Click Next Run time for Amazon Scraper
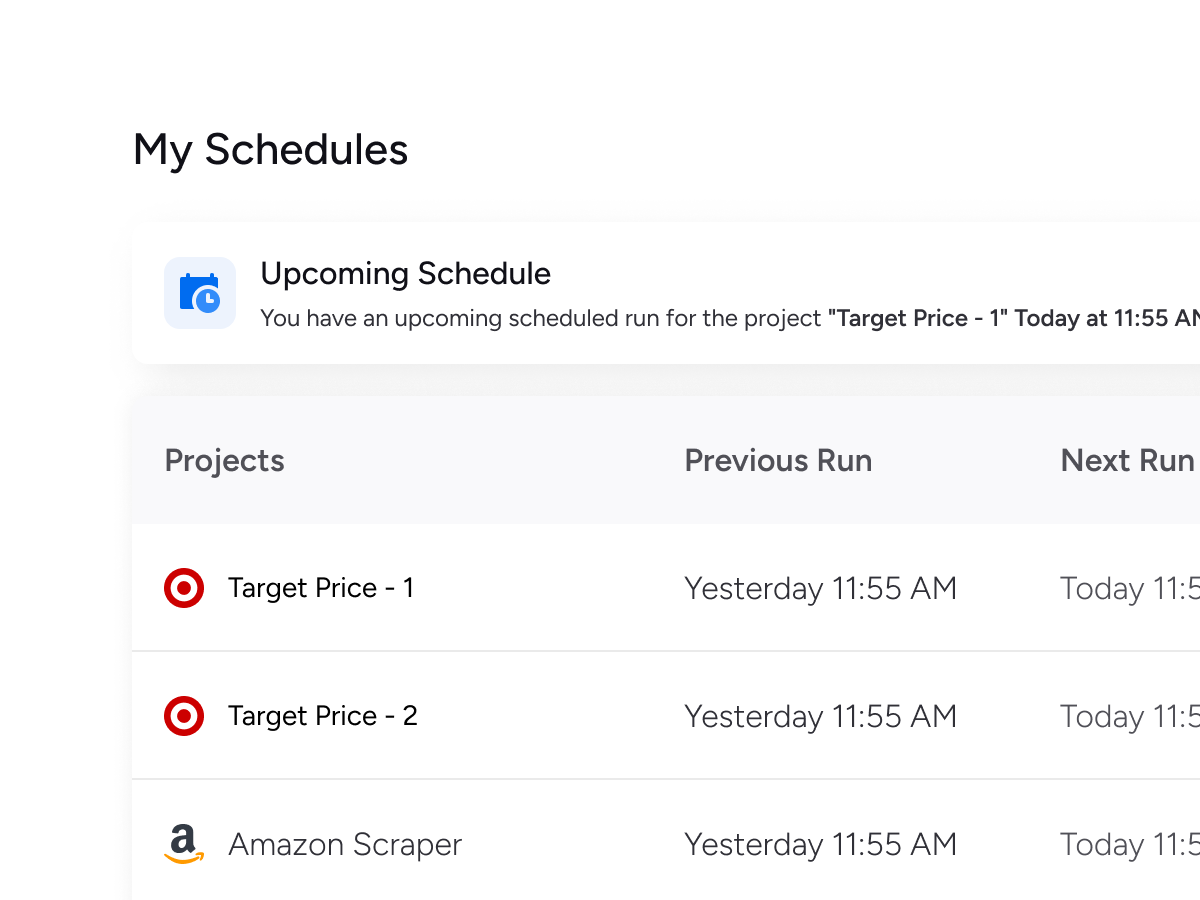 click(1130, 844)
